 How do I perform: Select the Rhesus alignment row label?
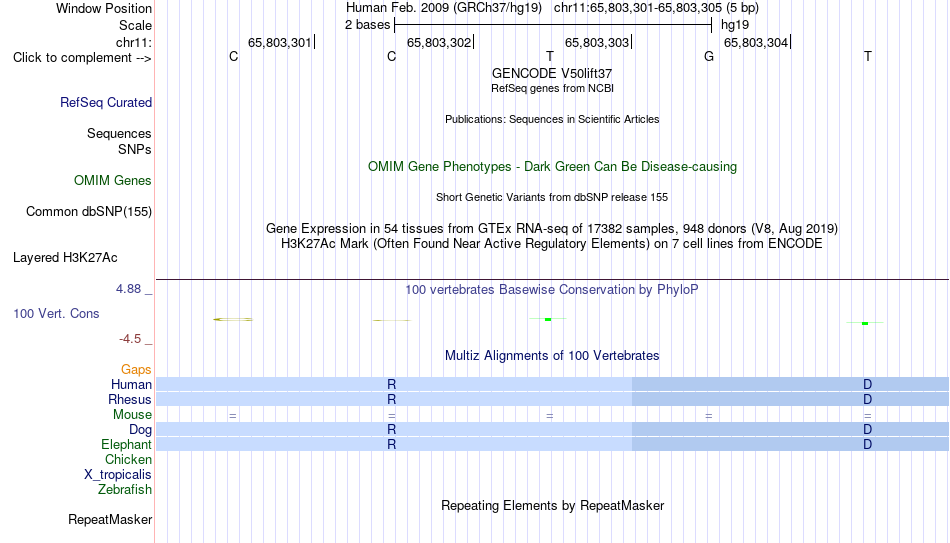(x=130, y=399)
